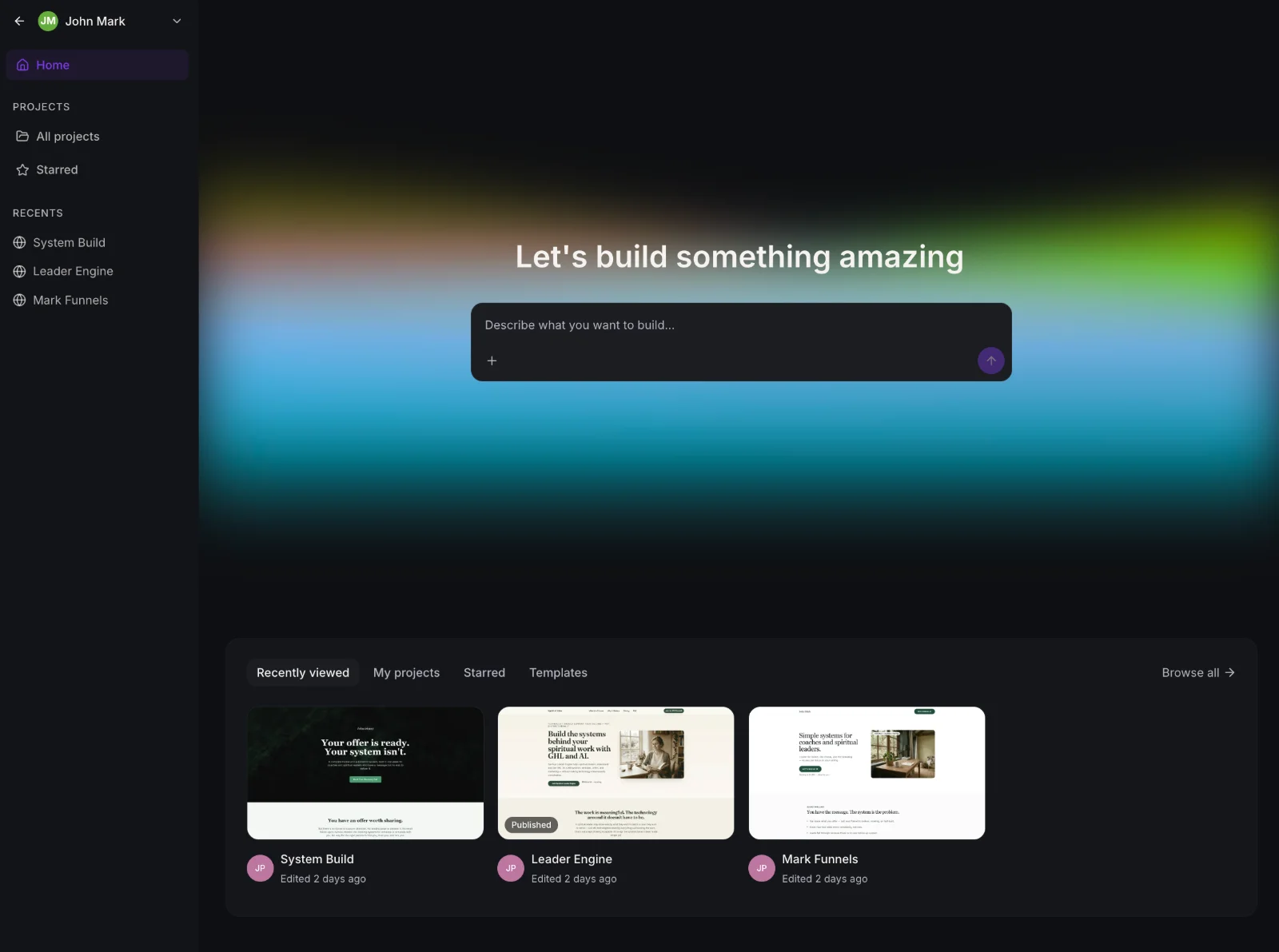This screenshot has height=952, width=1279.
Task: Open Home in the sidebar
Action: pyautogui.click(x=98, y=65)
